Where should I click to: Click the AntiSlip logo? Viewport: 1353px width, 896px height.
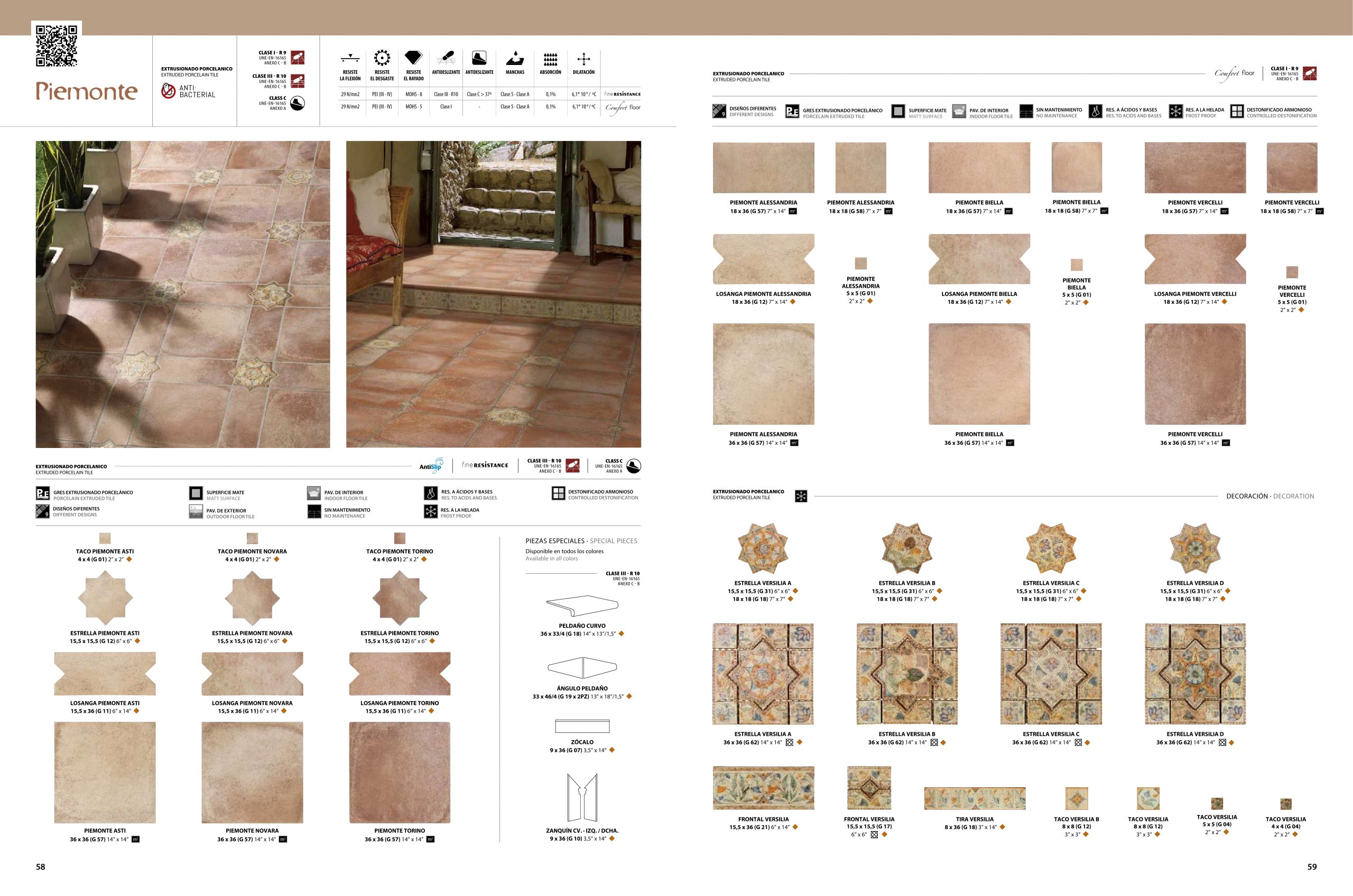pos(432,465)
